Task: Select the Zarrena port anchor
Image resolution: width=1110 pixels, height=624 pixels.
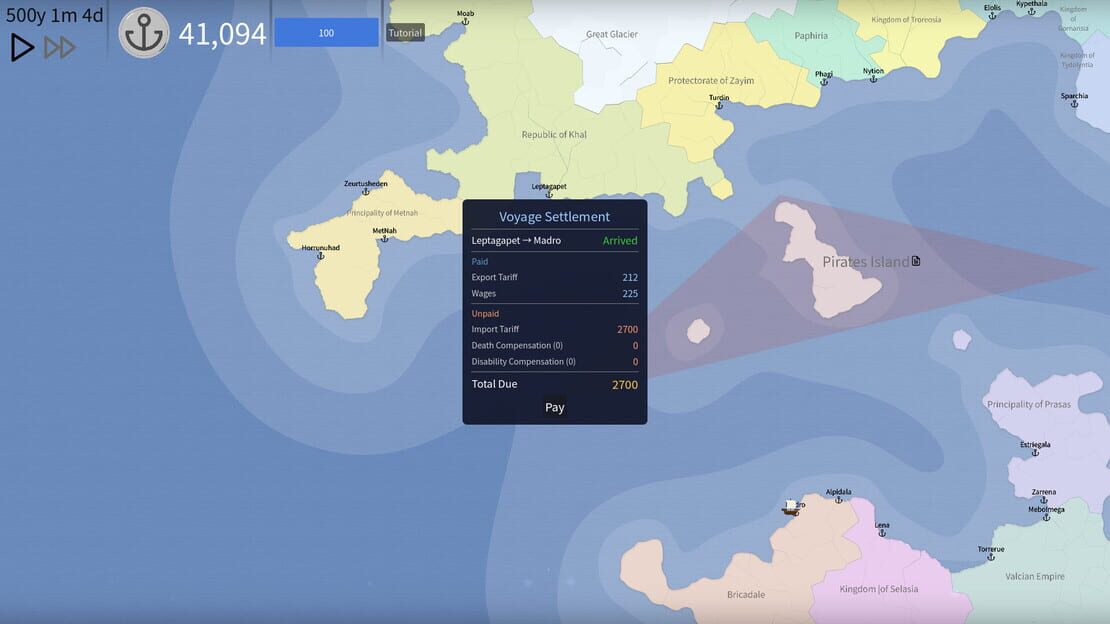Action: tap(1043, 500)
